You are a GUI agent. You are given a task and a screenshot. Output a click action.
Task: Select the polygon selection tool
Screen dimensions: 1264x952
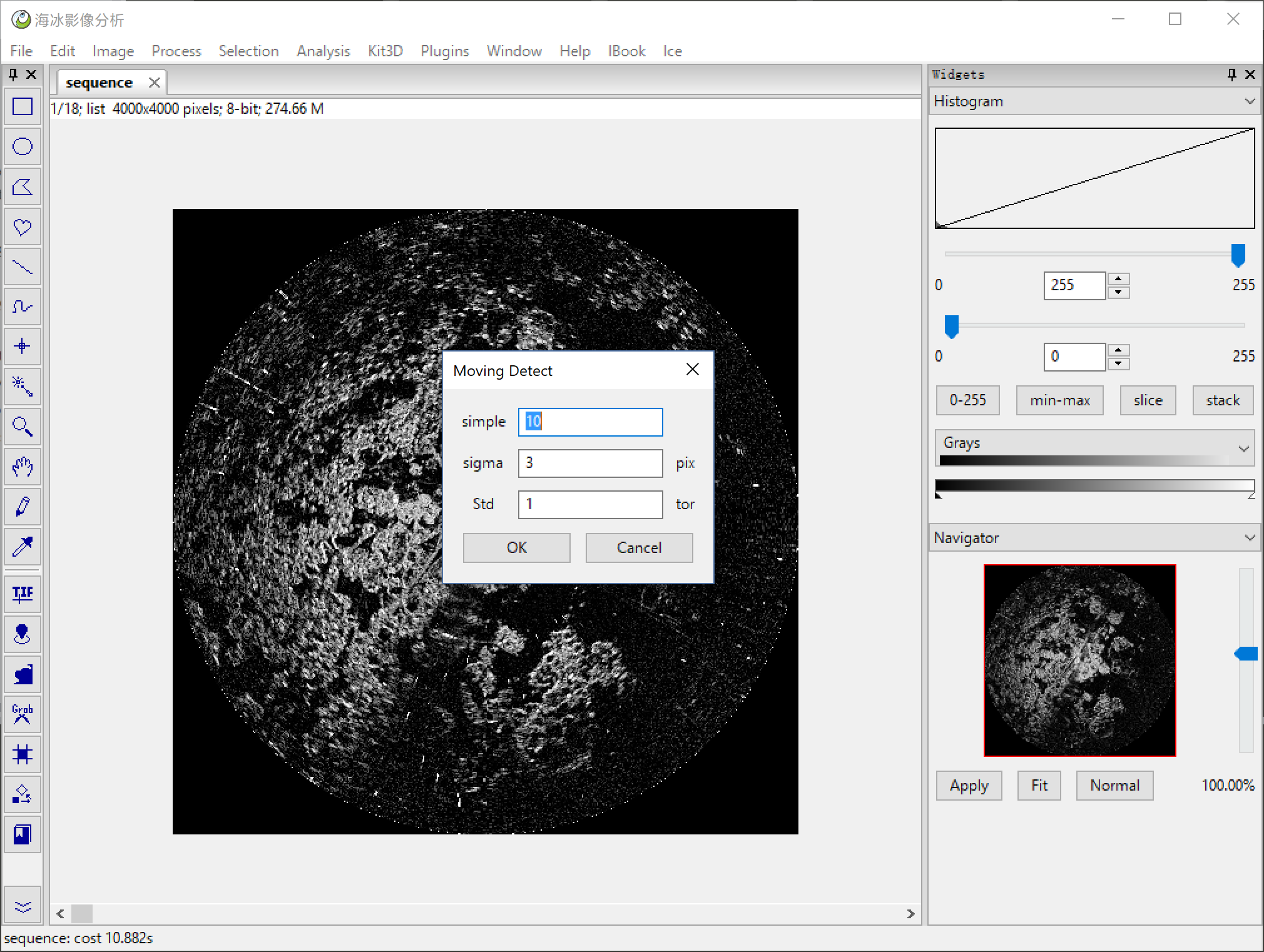point(23,187)
